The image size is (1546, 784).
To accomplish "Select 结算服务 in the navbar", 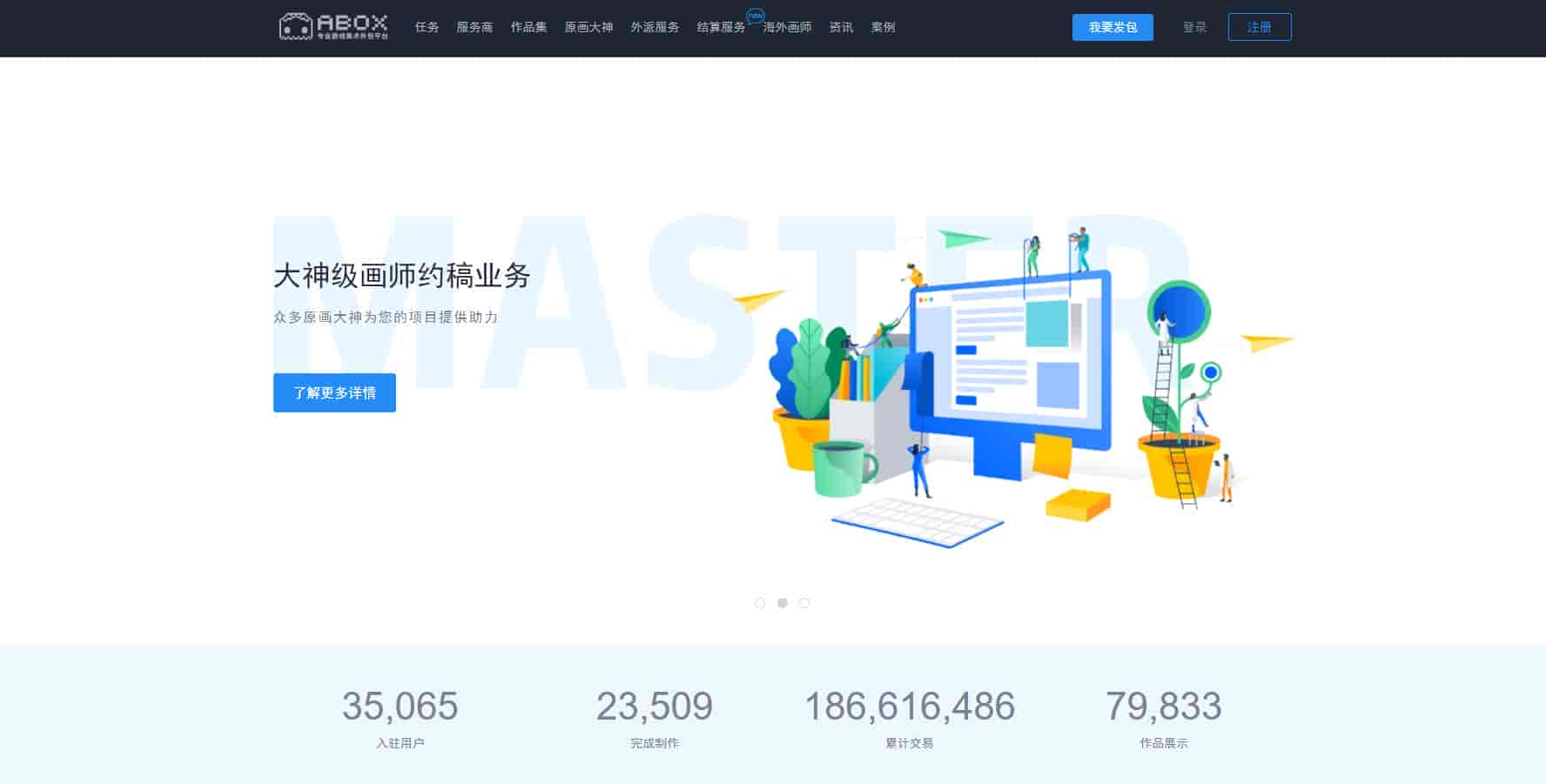I will tap(721, 27).
